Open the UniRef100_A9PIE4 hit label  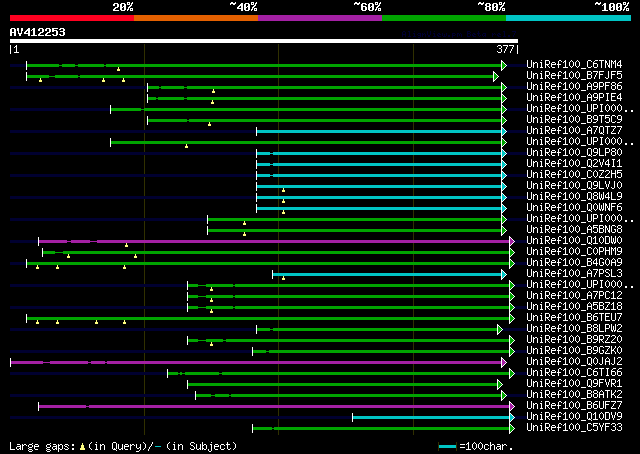(x=574, y=98)
